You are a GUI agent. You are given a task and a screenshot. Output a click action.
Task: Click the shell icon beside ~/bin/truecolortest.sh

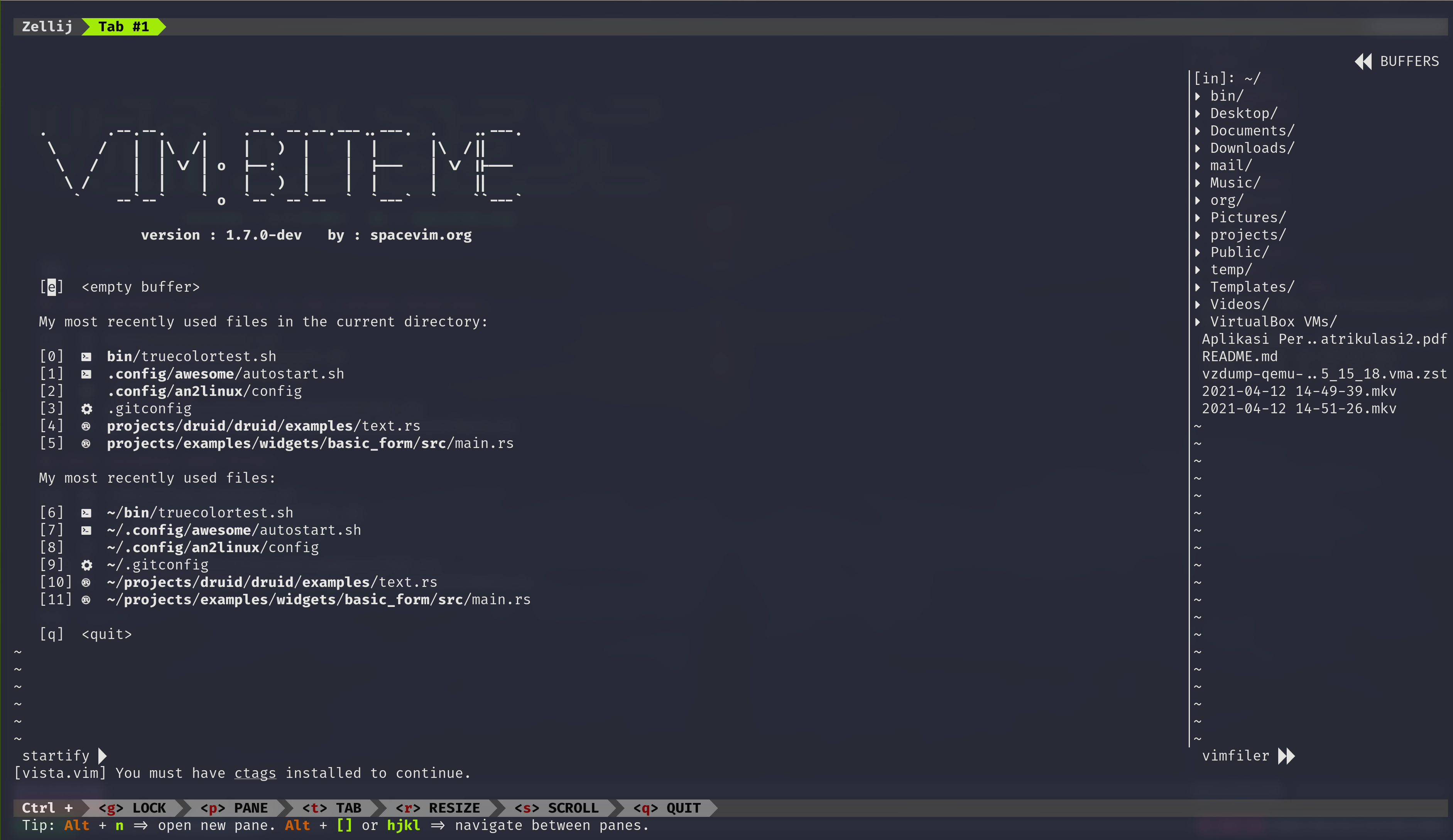[x=86, y=512]
